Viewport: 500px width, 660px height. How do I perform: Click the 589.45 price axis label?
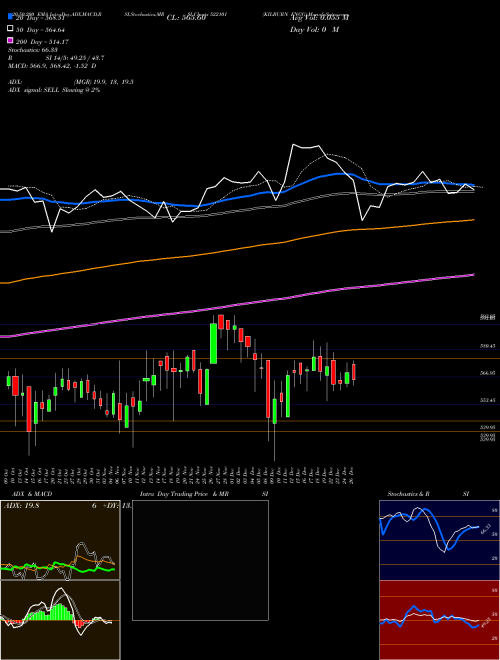(488, 346)
